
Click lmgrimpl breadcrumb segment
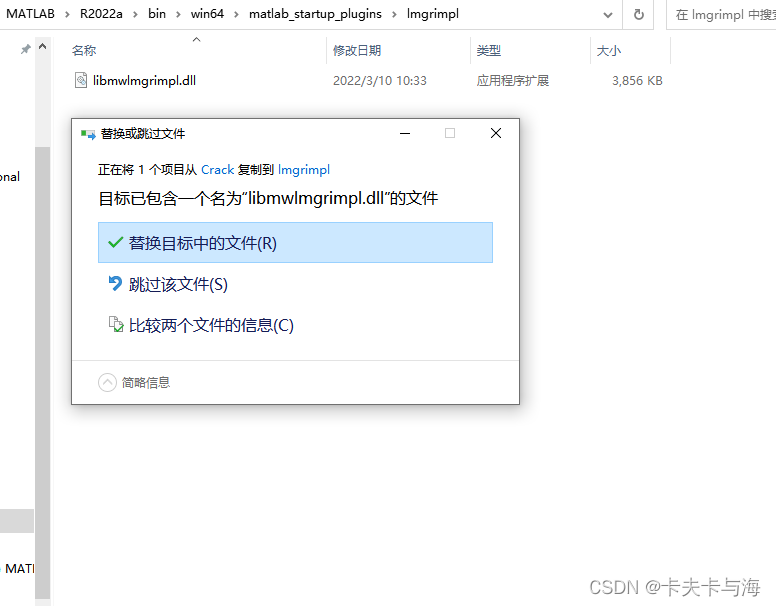coord(433,14)
